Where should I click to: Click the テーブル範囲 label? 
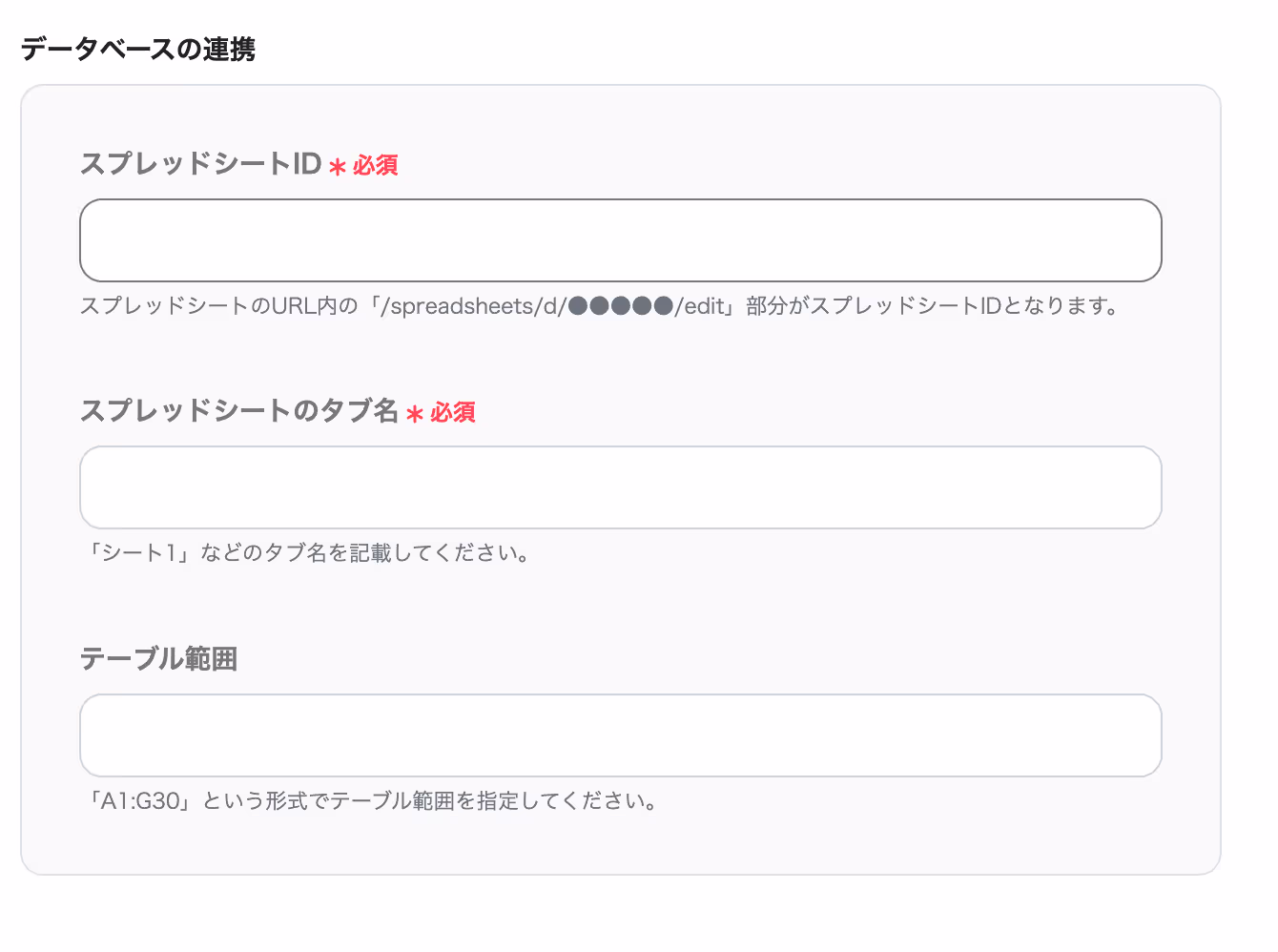pyautogui.click(x=158, y=659)
